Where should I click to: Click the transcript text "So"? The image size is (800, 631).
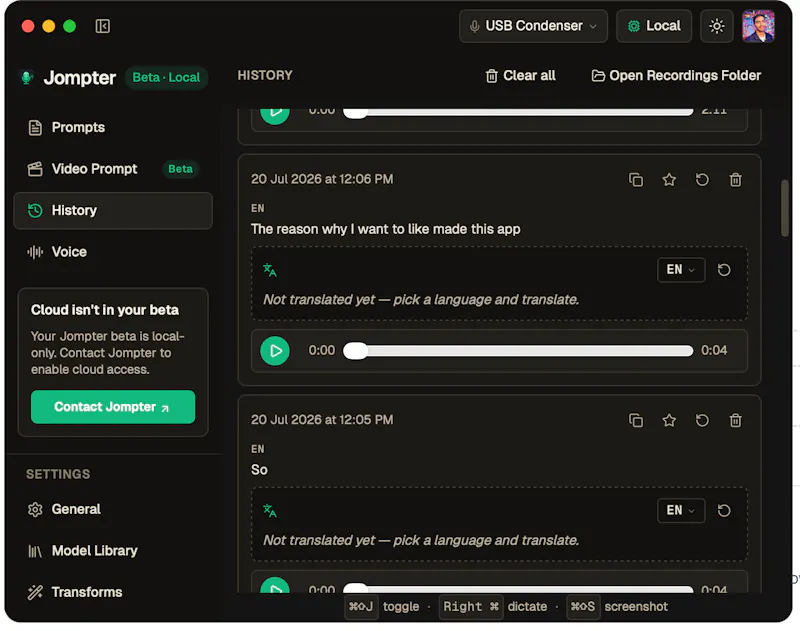click(x=259, y=470)
